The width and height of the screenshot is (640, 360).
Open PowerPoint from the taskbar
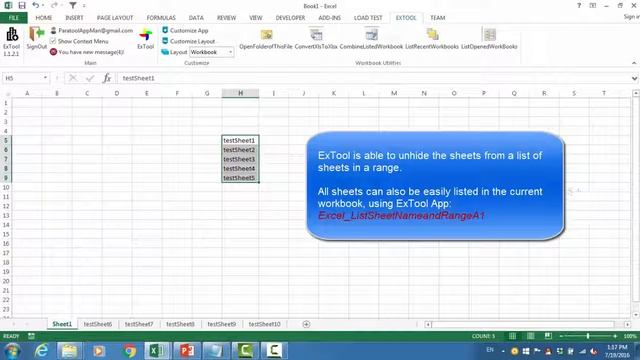pos(187,351)
